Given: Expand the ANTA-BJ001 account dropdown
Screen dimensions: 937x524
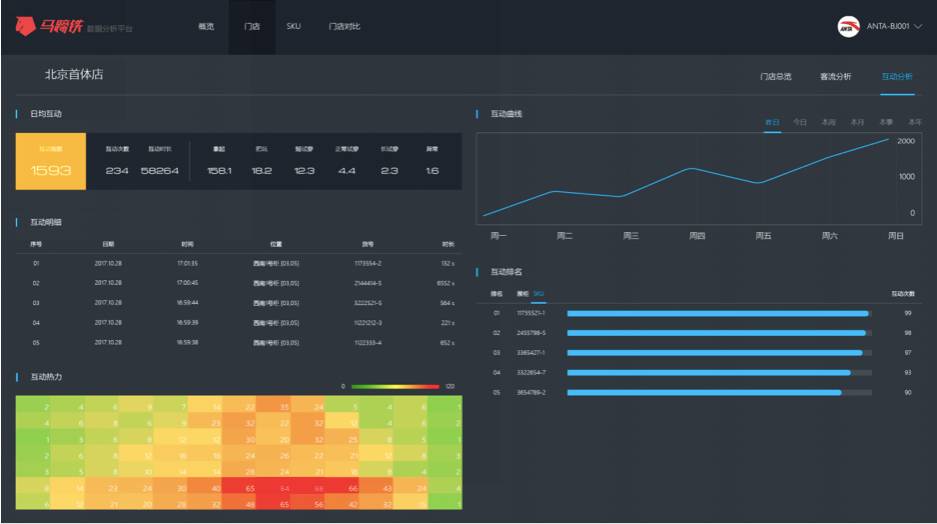Looking at the screenshot, I should pyautogui.click(x=895, y=27).
